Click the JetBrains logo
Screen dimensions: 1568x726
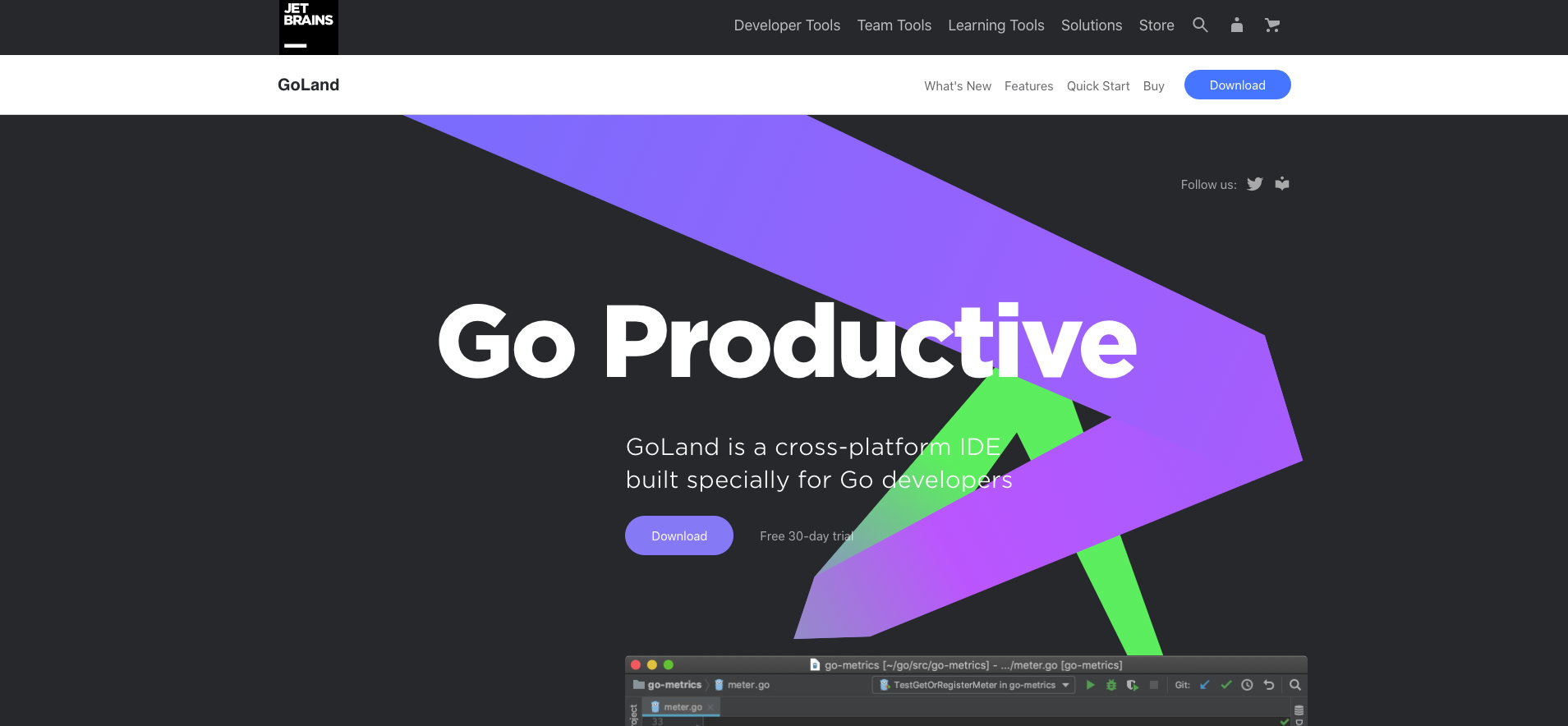(309, 27)
